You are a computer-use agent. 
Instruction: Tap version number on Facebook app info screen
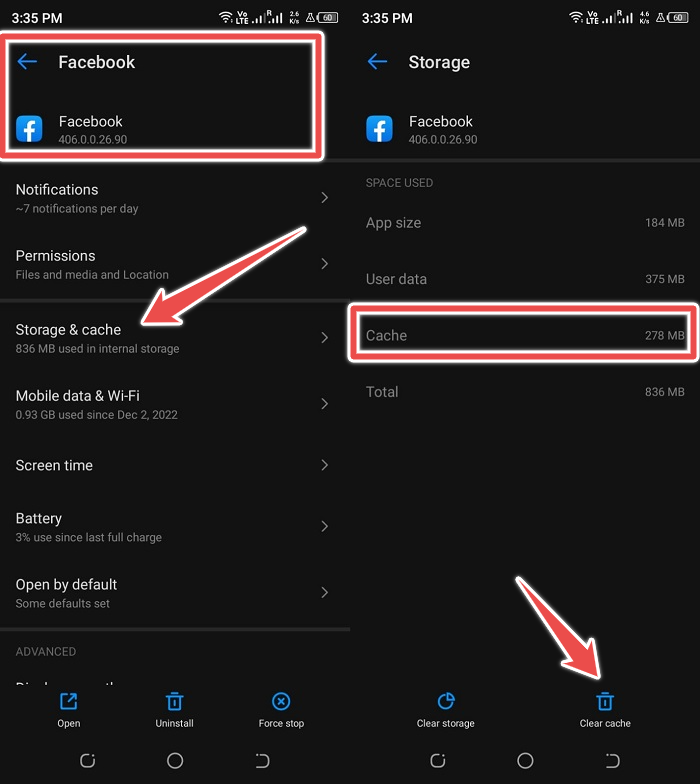[x=92, y=140]
